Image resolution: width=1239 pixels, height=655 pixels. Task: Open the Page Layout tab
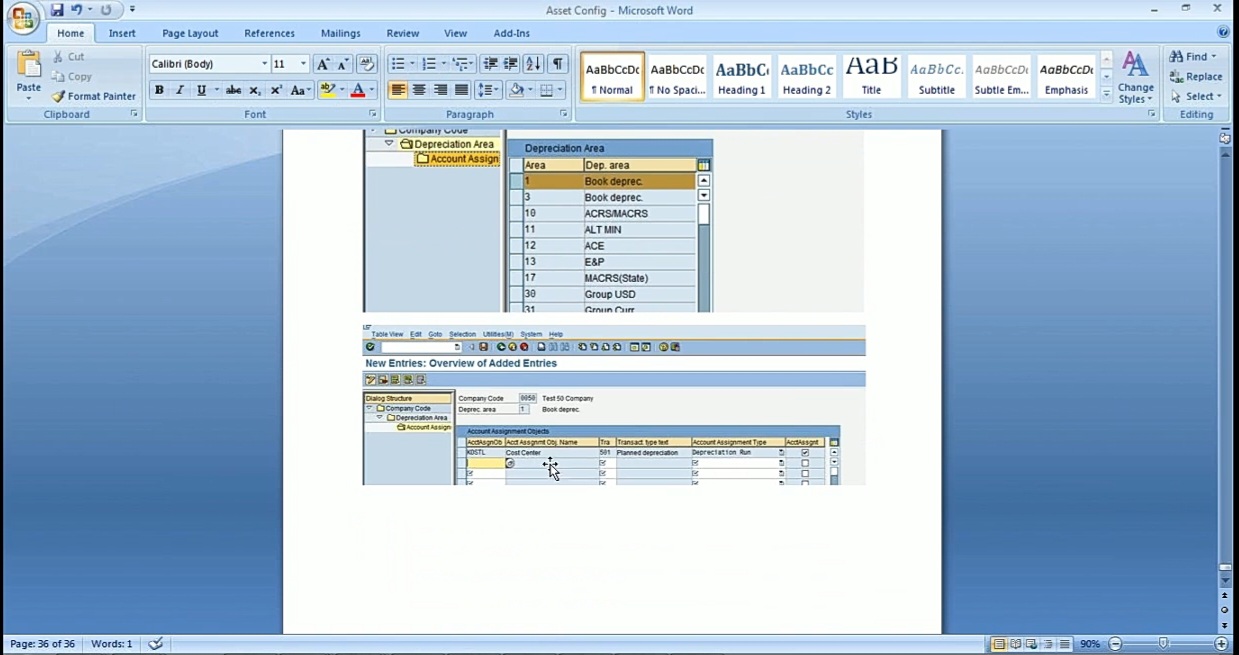190,33
